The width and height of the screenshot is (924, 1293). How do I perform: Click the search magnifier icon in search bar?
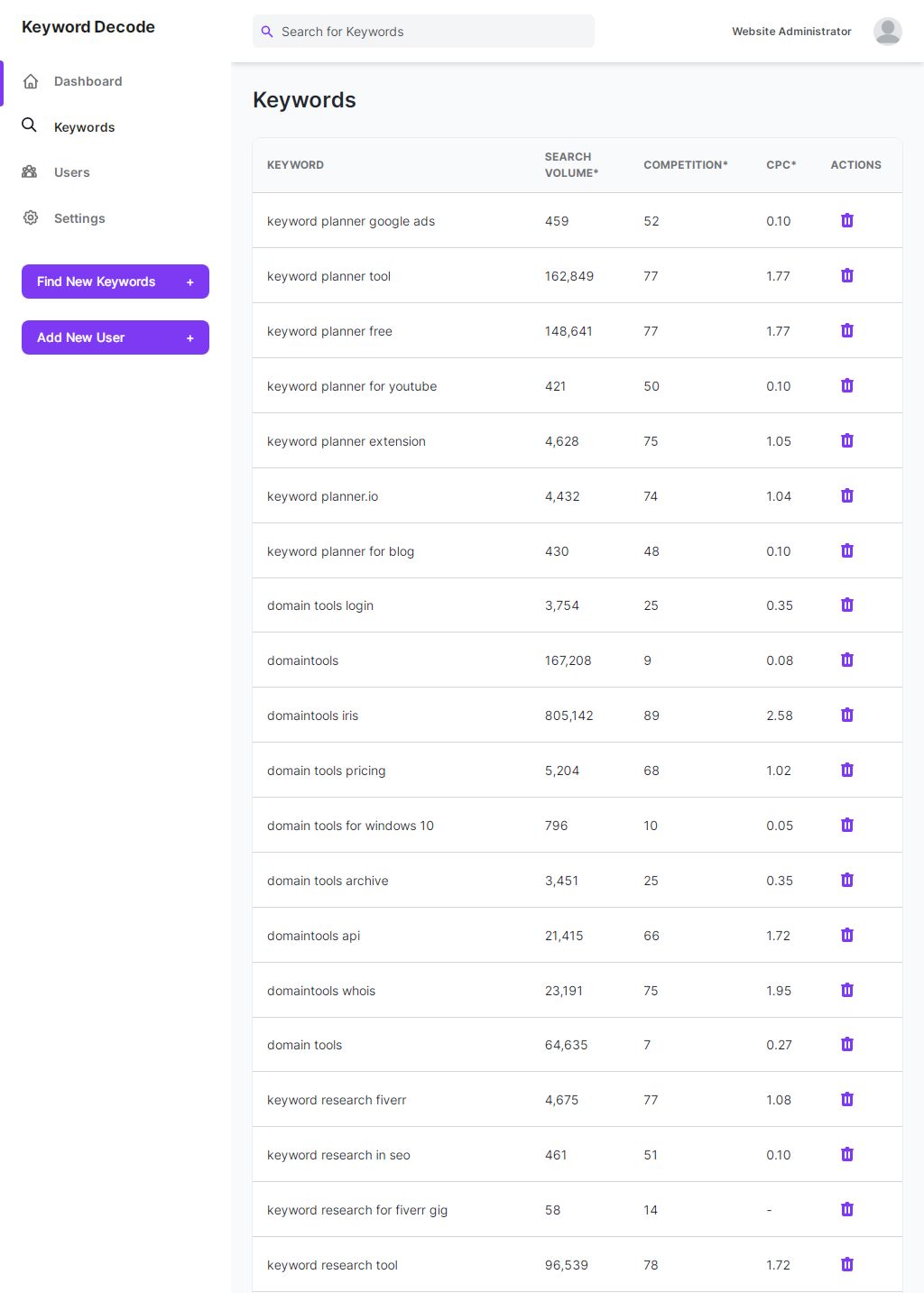[267, 32]
